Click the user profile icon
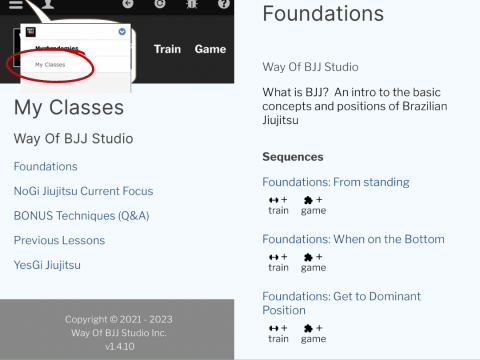This screenshot has width=480, height=360. 48,4
